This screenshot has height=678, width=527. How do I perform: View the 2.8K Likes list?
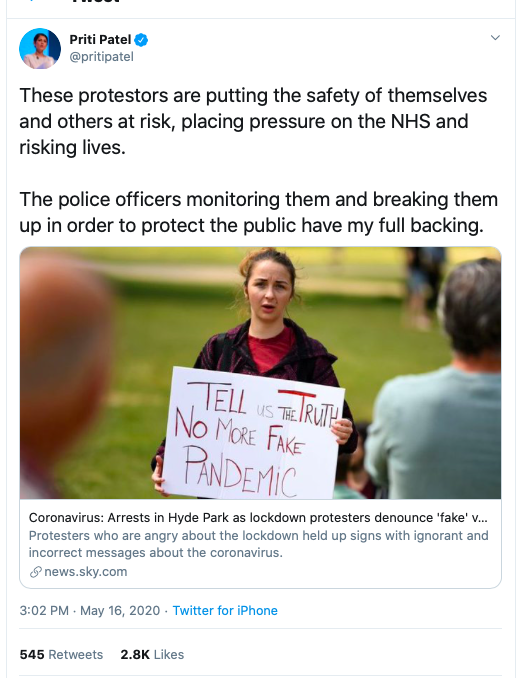coord(152,655)
